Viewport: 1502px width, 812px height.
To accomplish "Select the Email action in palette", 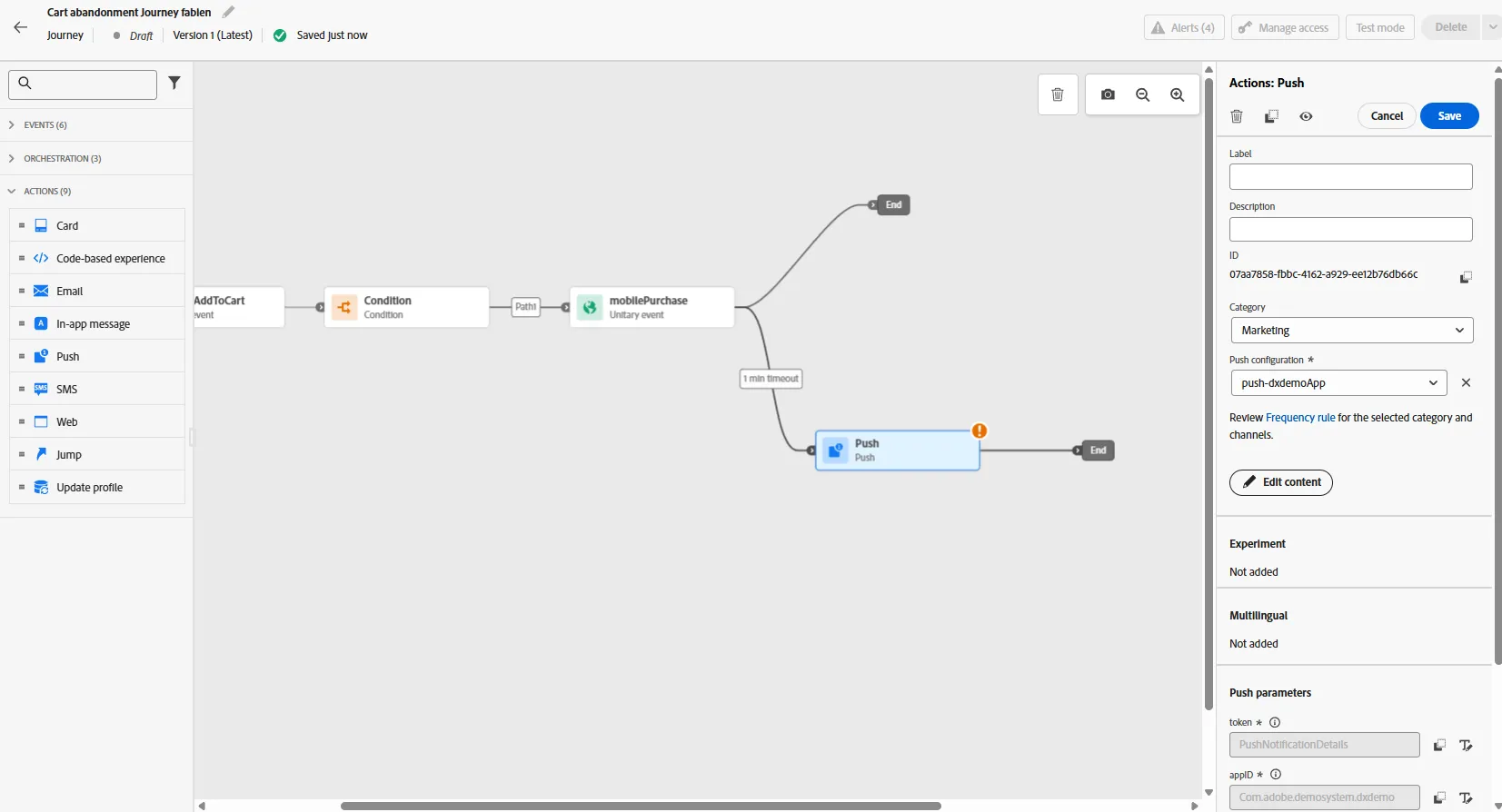I will 97,291.
